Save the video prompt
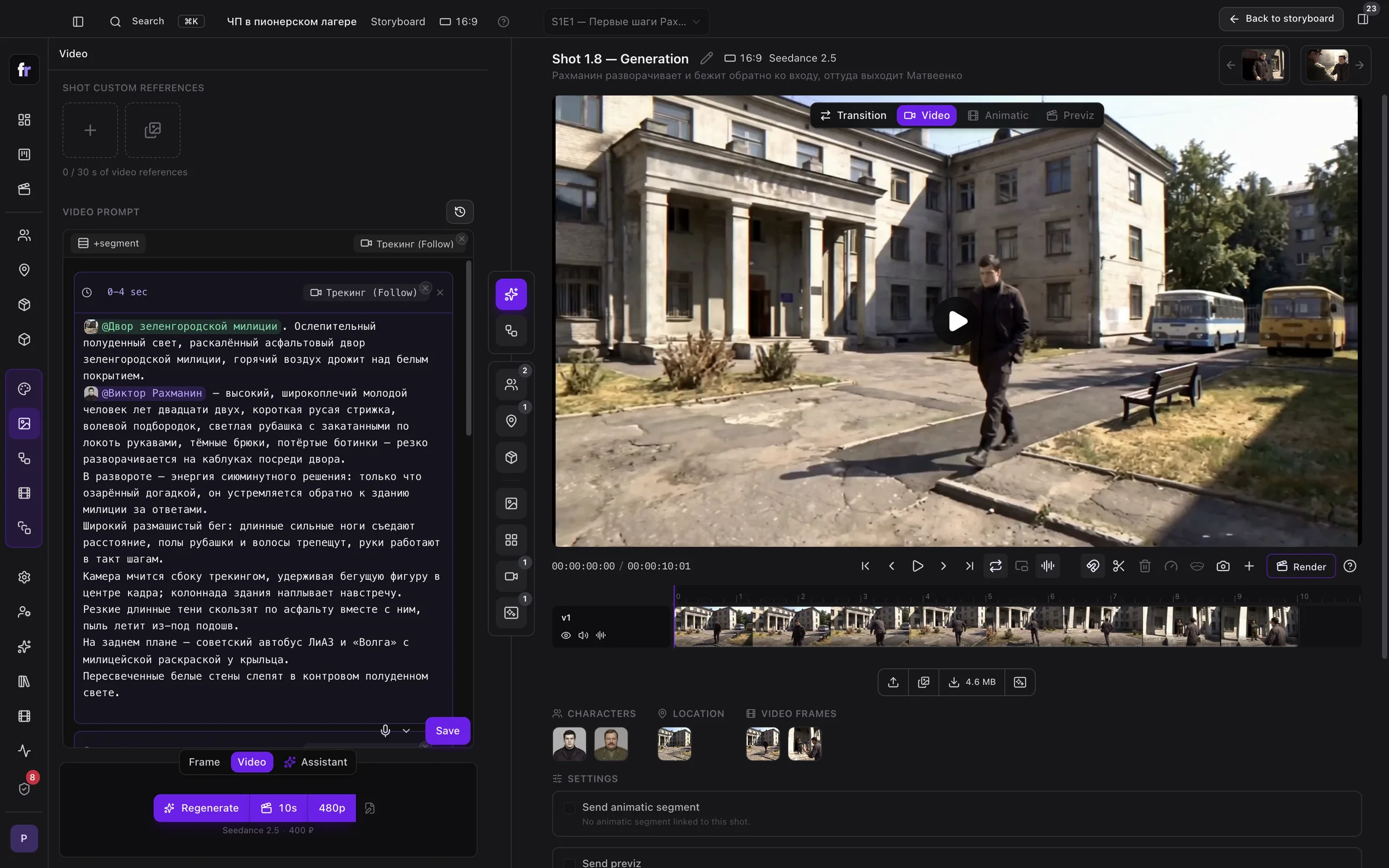 click(x=447, y=731)
